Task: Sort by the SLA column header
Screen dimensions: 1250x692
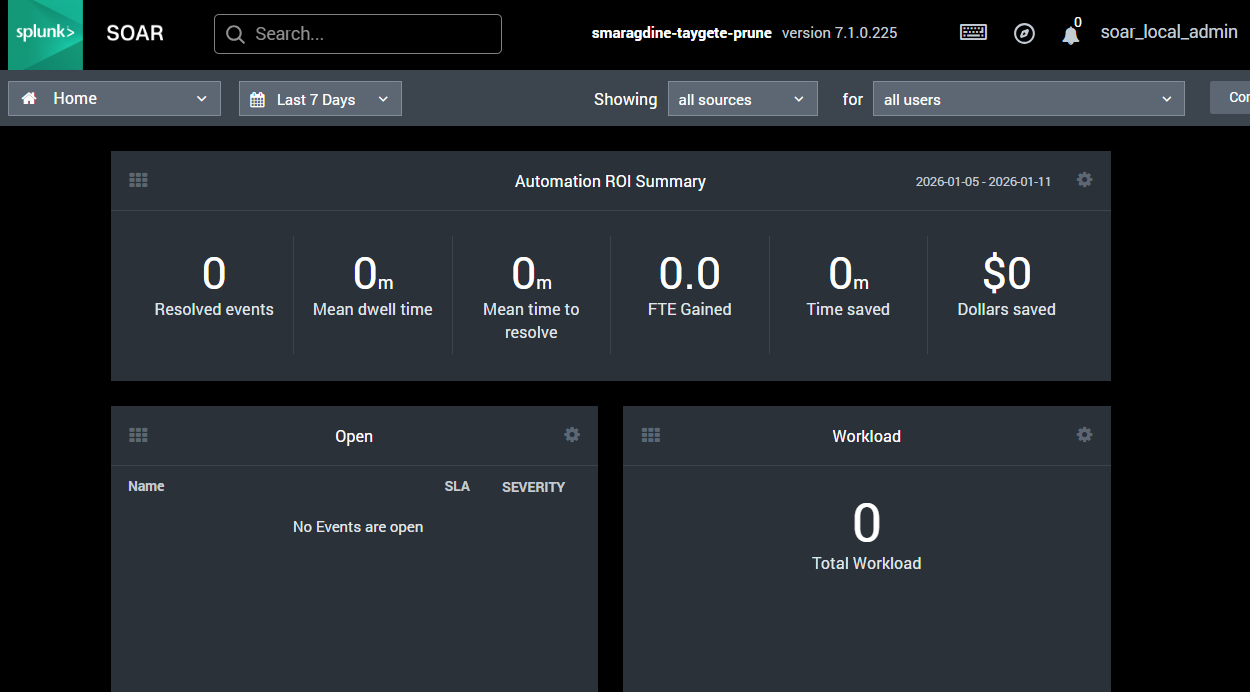Action: [x=457, y=487]
